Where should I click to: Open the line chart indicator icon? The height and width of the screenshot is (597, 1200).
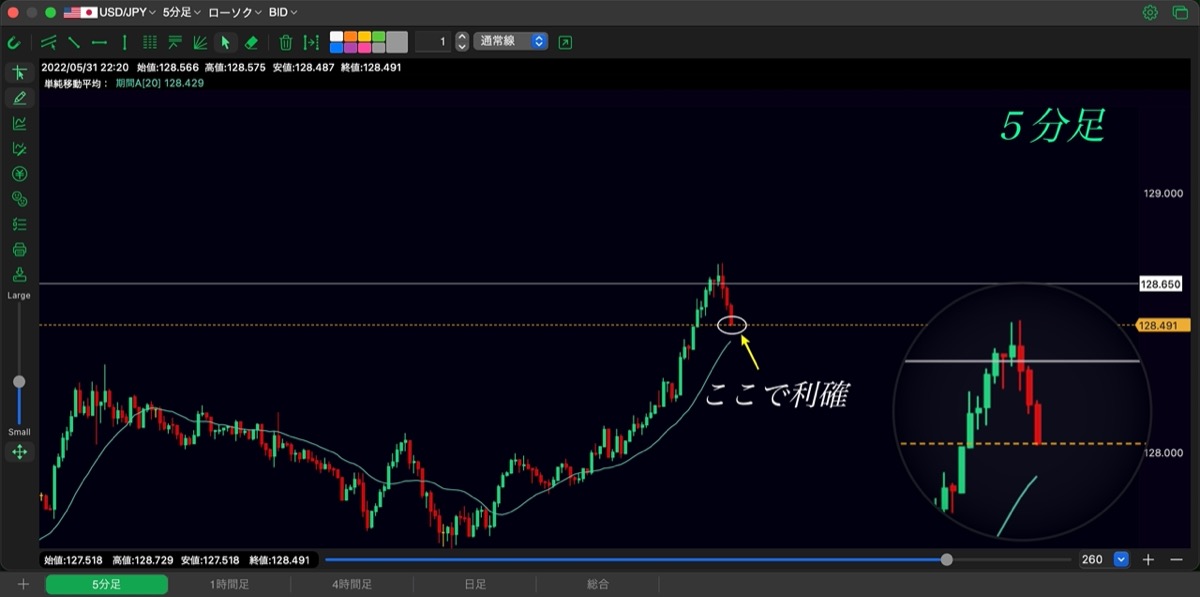click(x=19, y=124)
